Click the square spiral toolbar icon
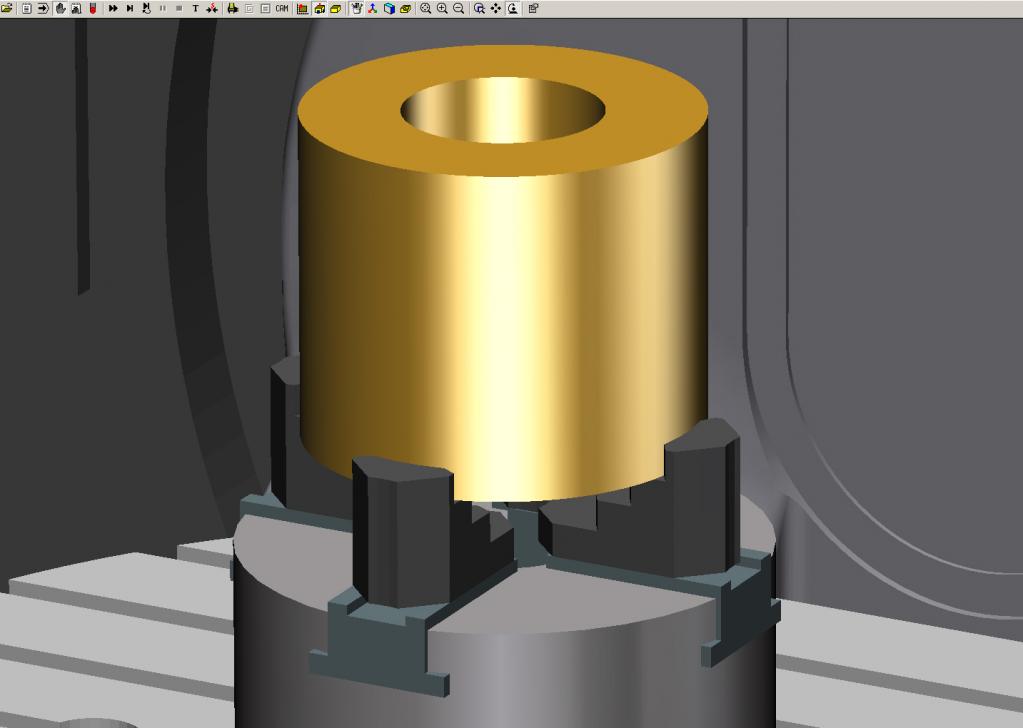Viewport: 1023px width, 728px height. (x=249, y=8)
